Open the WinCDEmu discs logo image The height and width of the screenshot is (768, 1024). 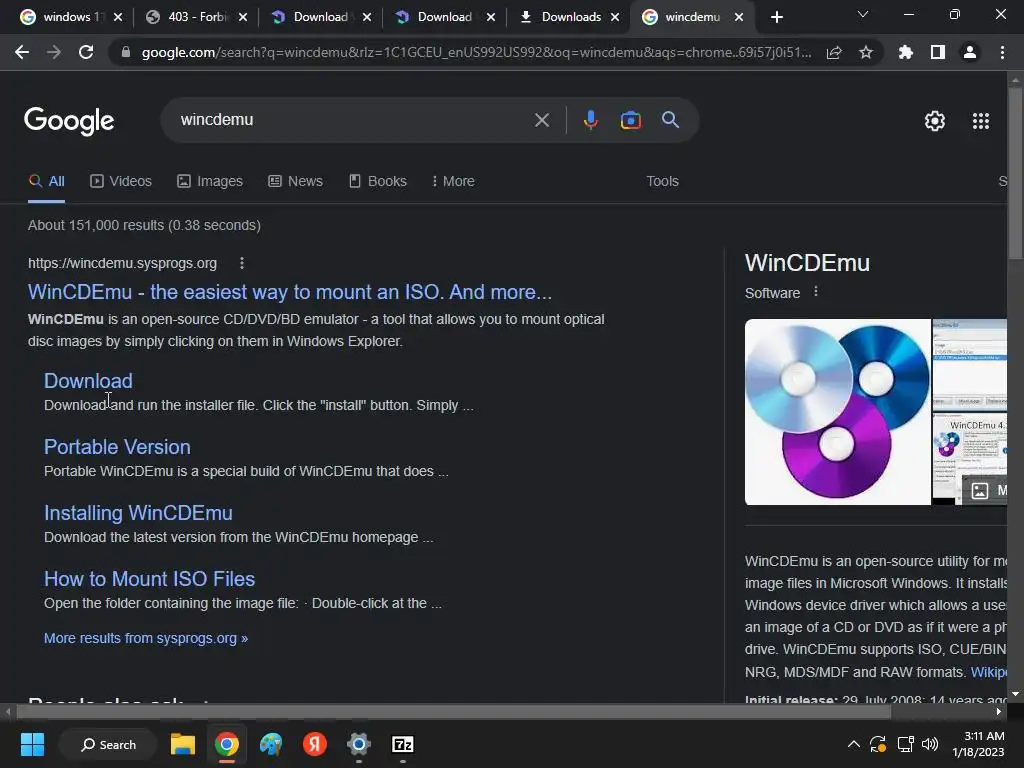tap(838, 412)
